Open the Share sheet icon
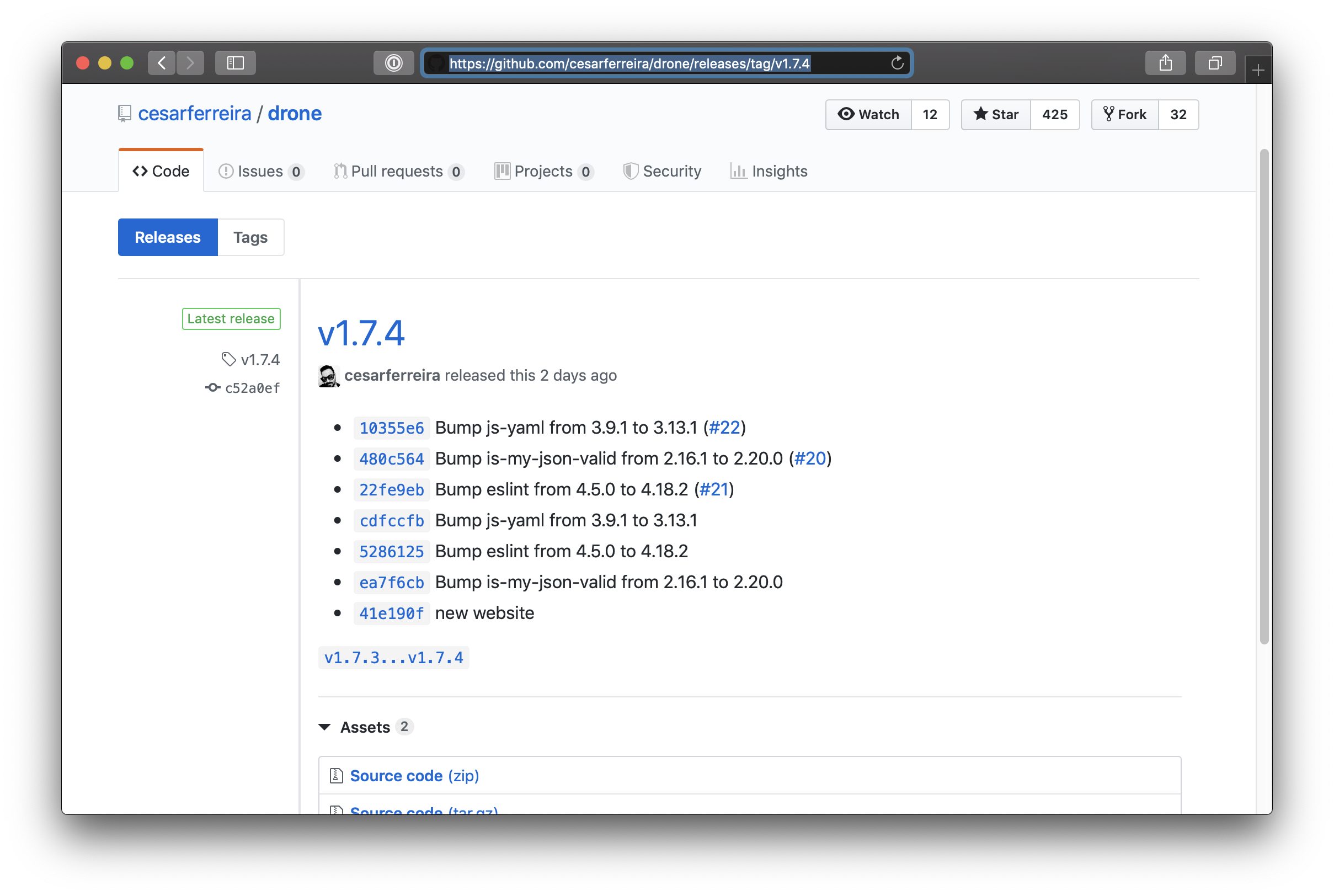This screenshot has width=1334, height=896. point(1166,63)
